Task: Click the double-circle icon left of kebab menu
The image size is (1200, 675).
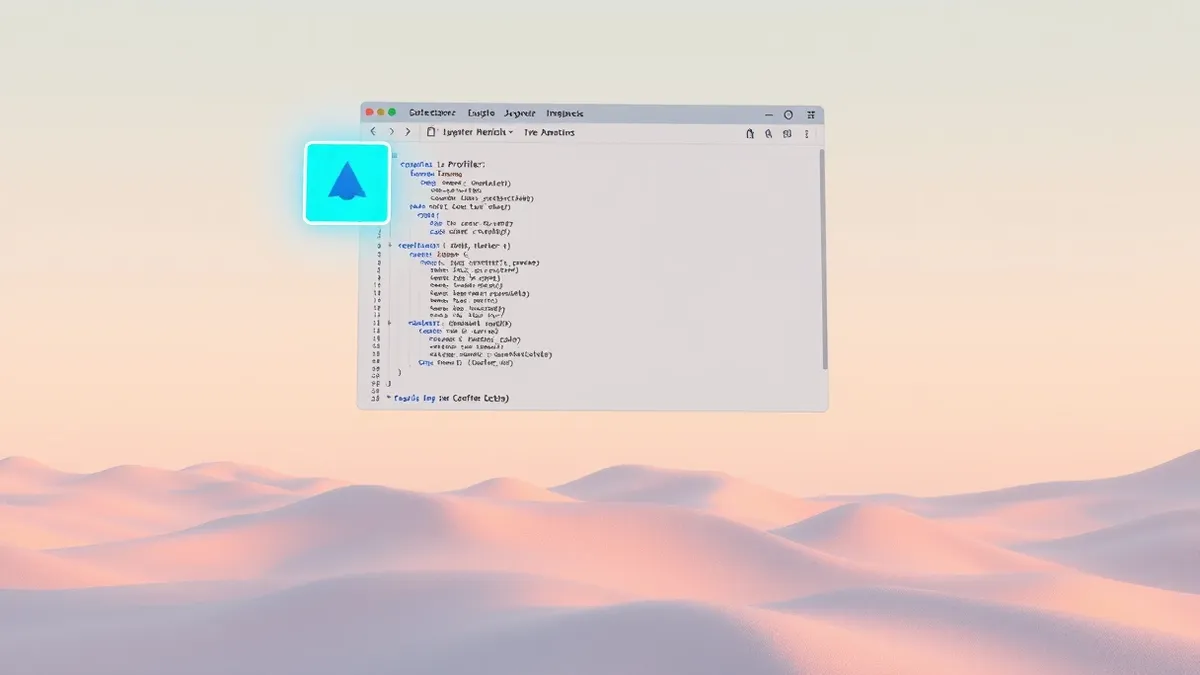Action: coord(787,134)
